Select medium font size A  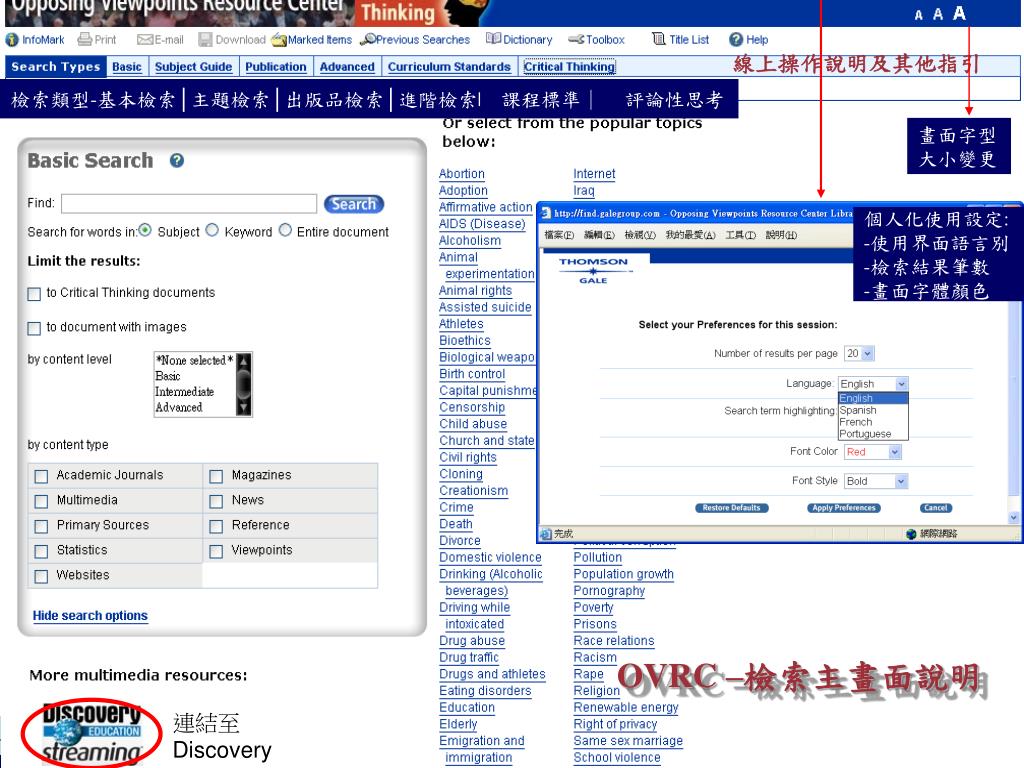[x=938, y=14]
